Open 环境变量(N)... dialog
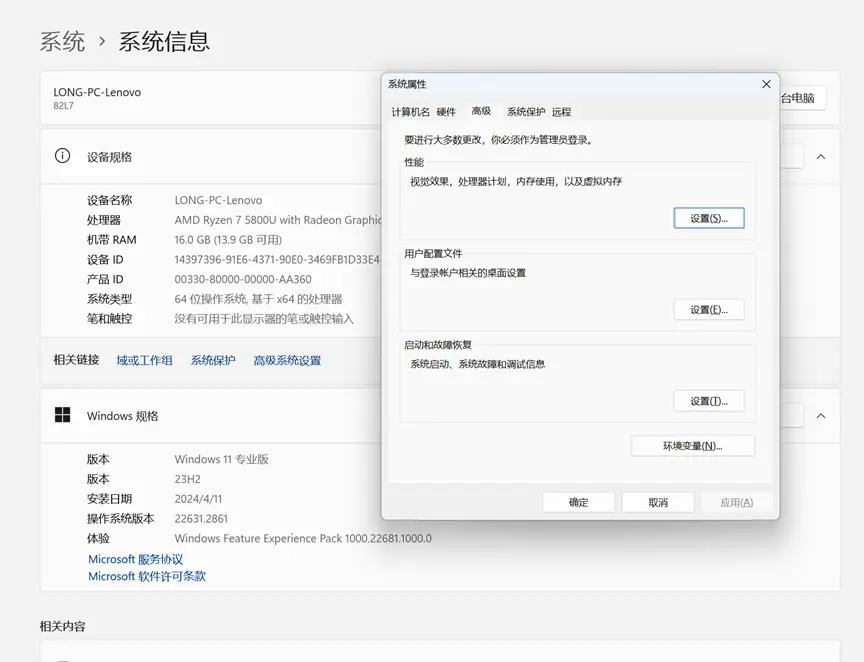Viewport: 864px width, 662px height. pos(693,446)
